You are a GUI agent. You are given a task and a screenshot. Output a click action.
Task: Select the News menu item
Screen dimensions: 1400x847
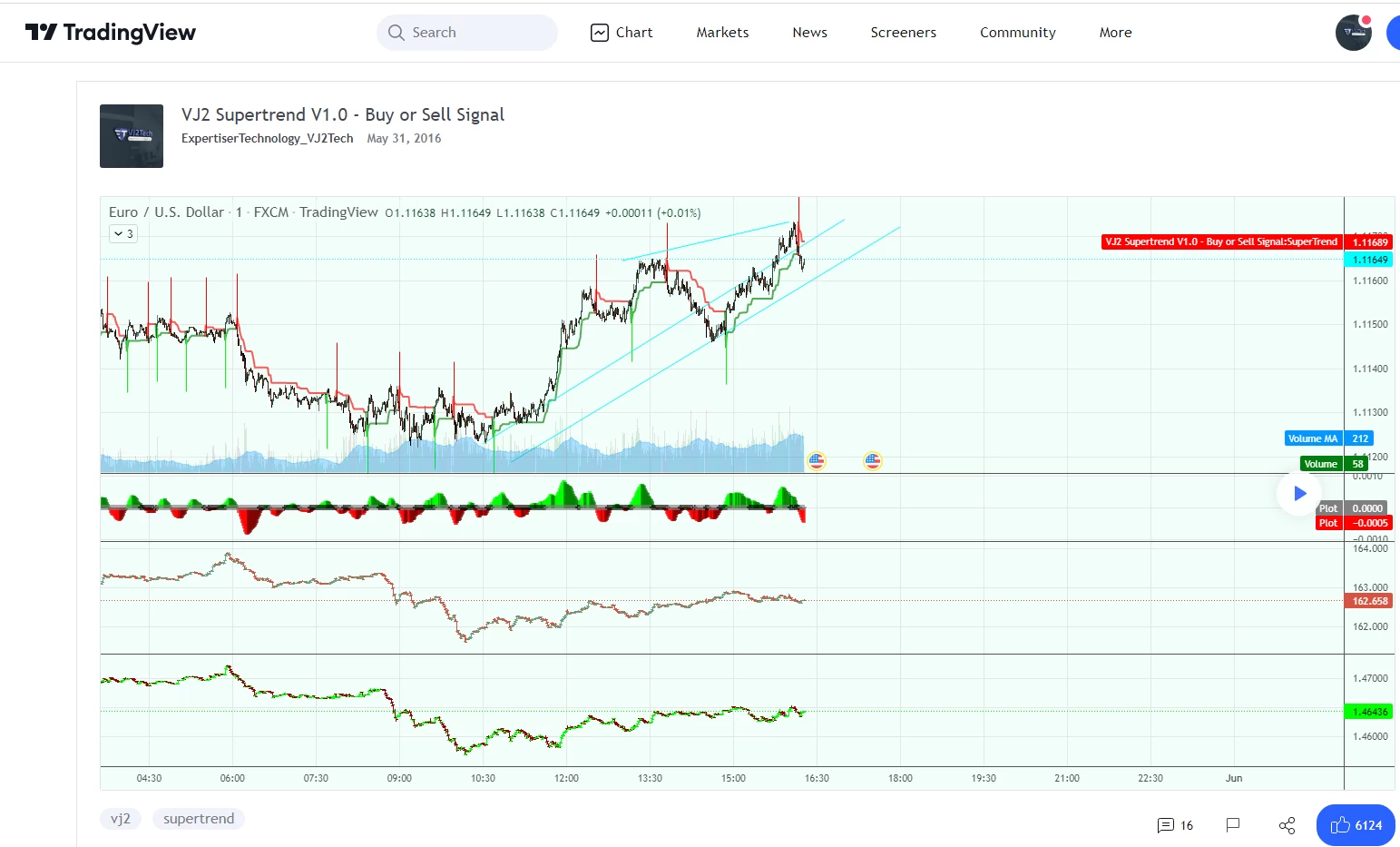pos(808,32)
